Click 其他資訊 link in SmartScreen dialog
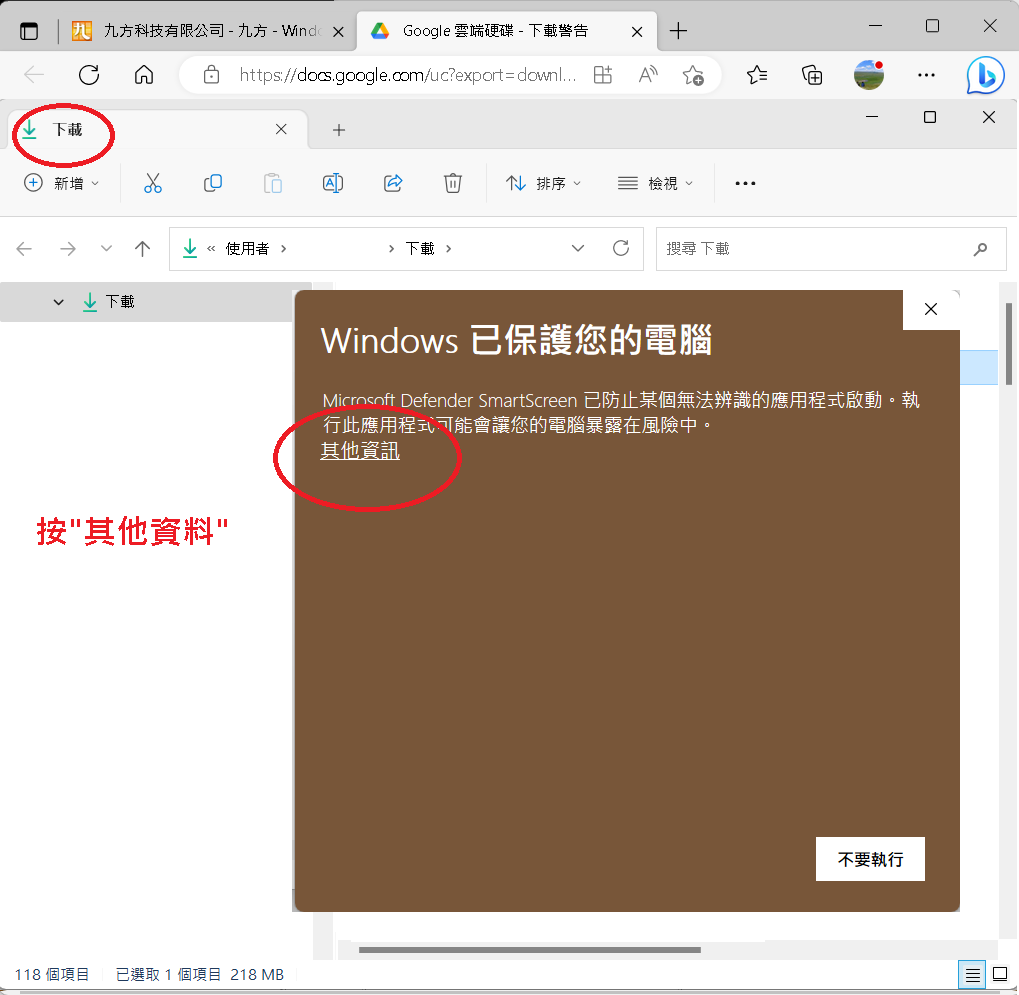The width and height of the screenshot is (1019, 995). point(360,450)
